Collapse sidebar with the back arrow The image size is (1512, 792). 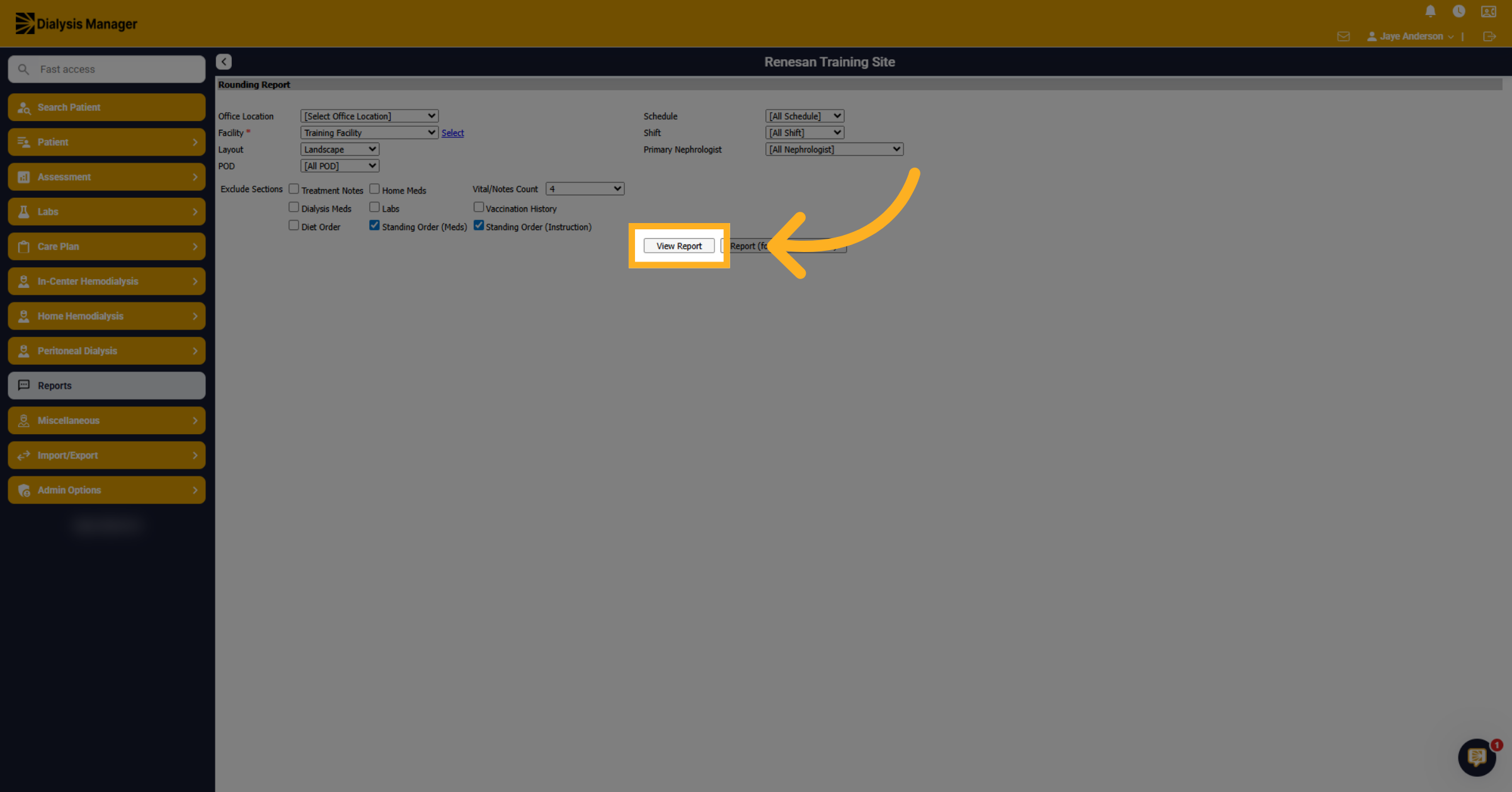pos(224,62)
